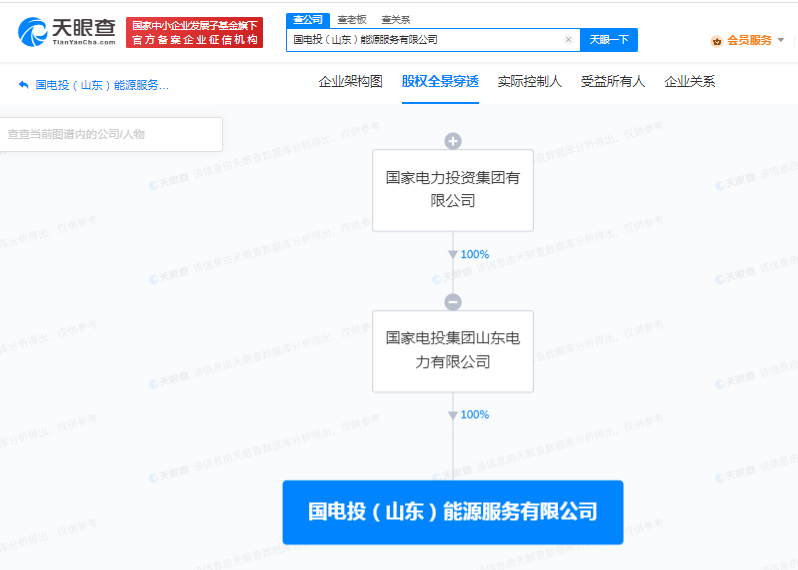Viewport: 798px width, 570px height.
Task: Click the 天眼一下 search button
Action: point(609,40)
